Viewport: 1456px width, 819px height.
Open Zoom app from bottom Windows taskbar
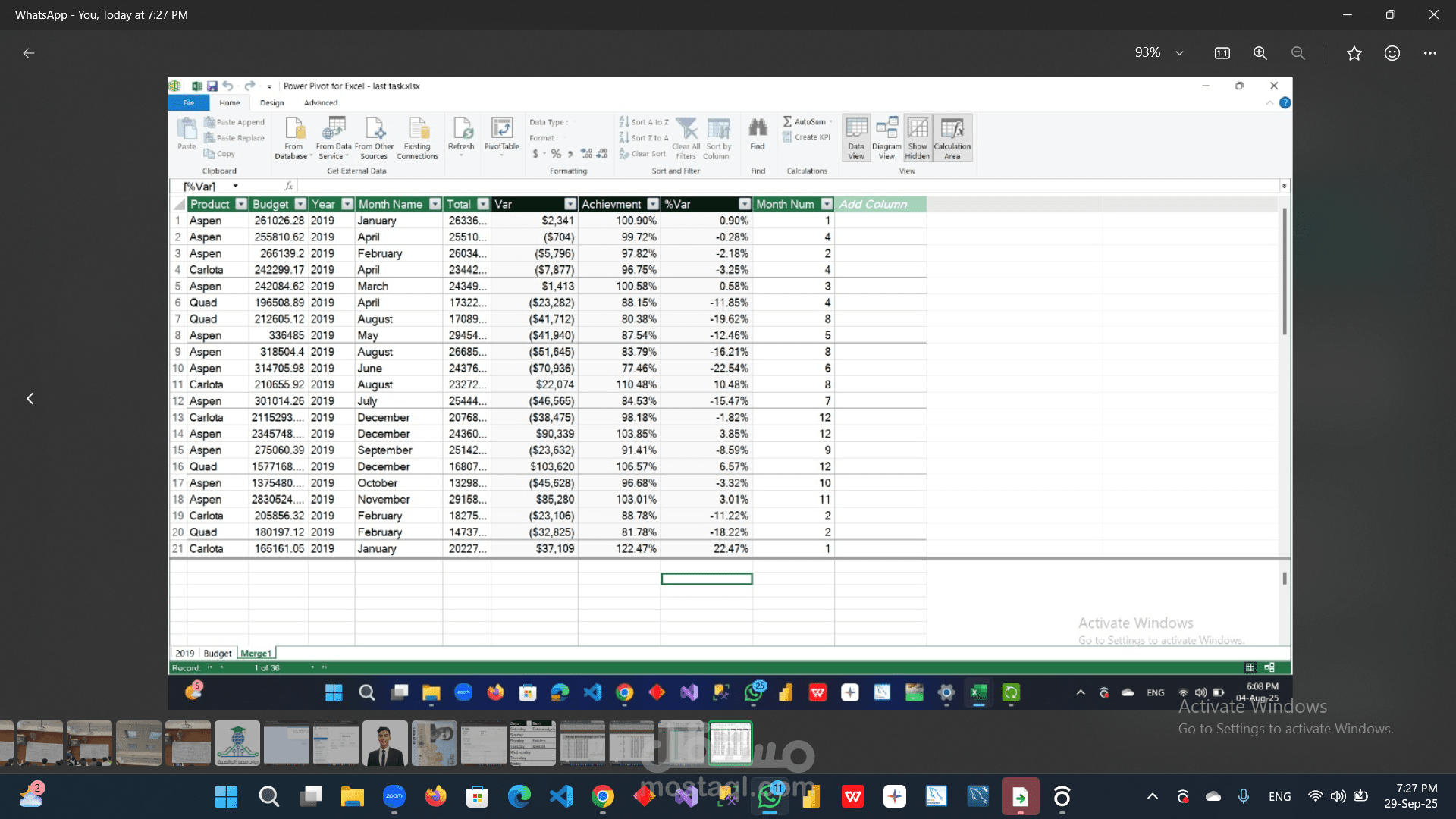tap(394, 796)
